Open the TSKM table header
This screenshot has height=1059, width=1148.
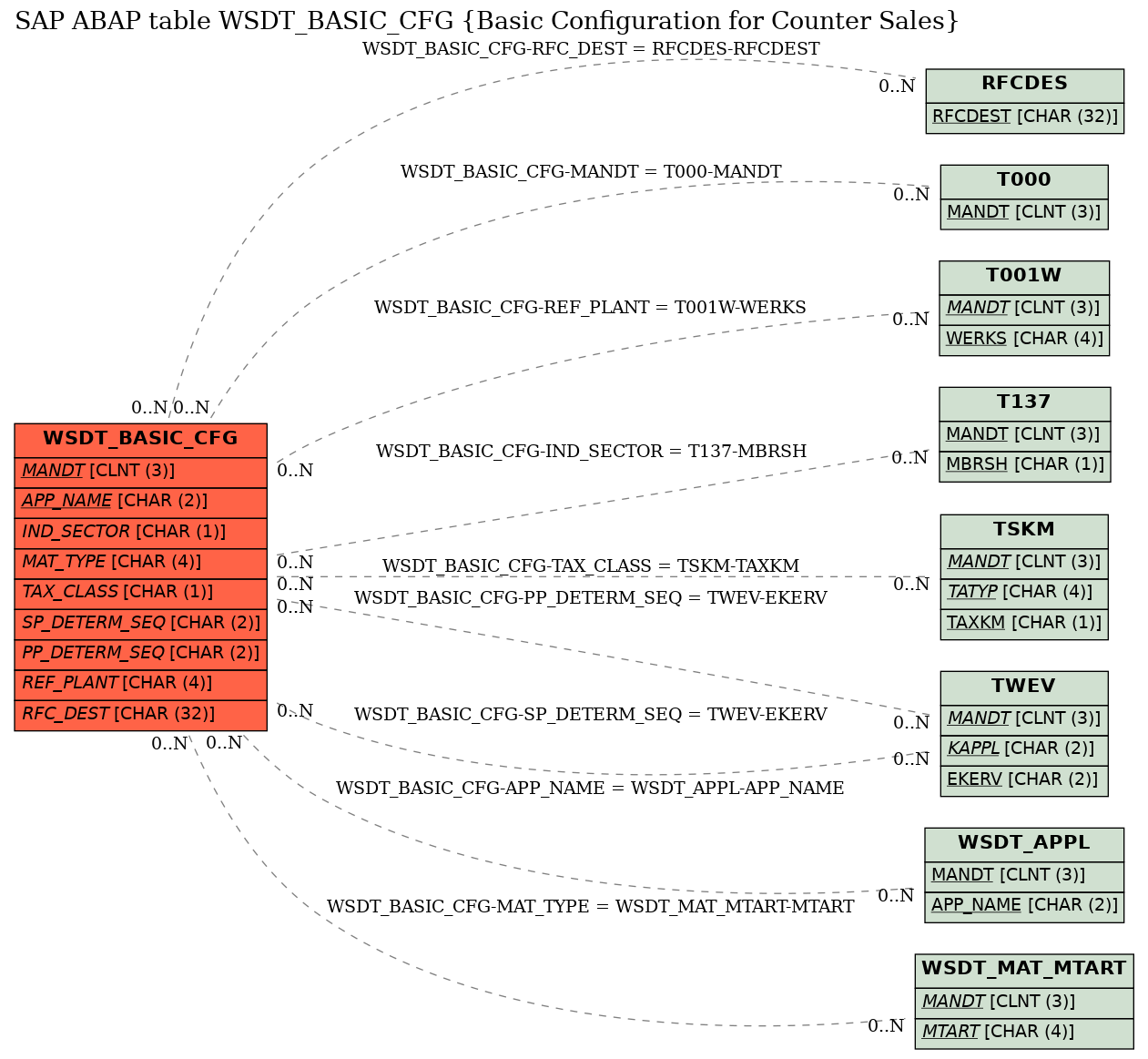coord(1024,531)
